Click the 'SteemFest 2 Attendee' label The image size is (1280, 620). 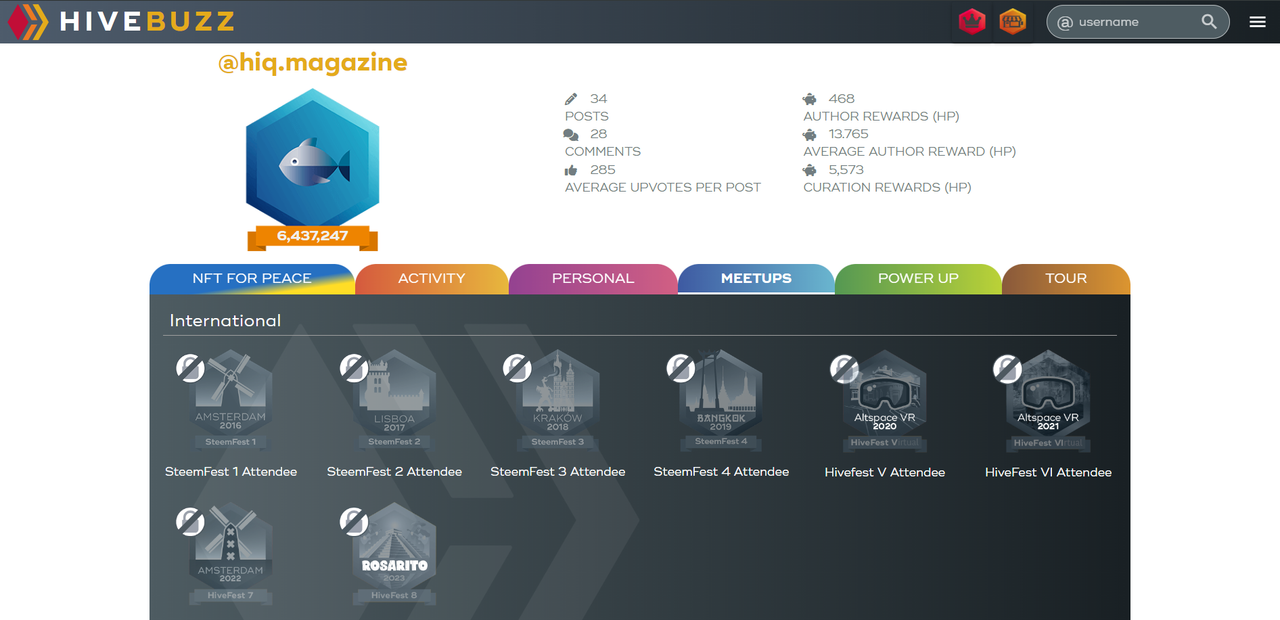point(394,472)
